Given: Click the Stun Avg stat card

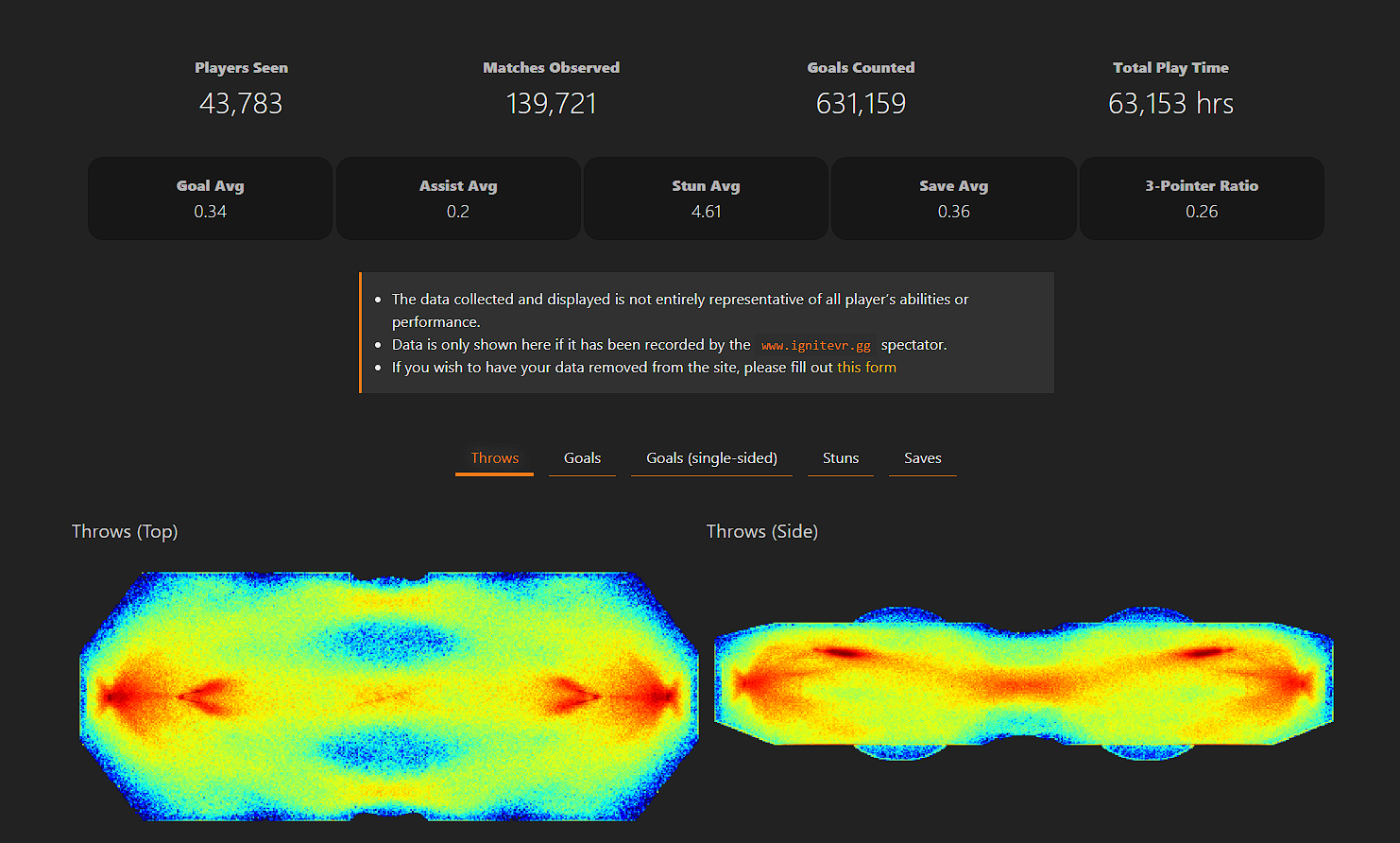Looking at the screenshot, I should [x=706, y=198].
